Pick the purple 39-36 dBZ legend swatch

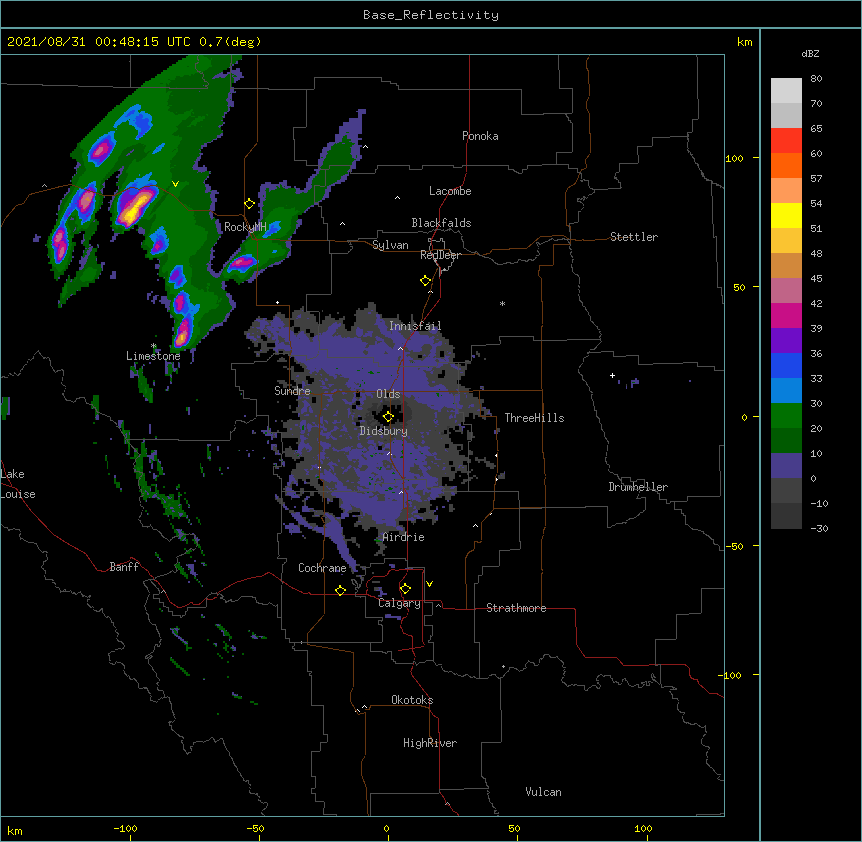[786, 341]
